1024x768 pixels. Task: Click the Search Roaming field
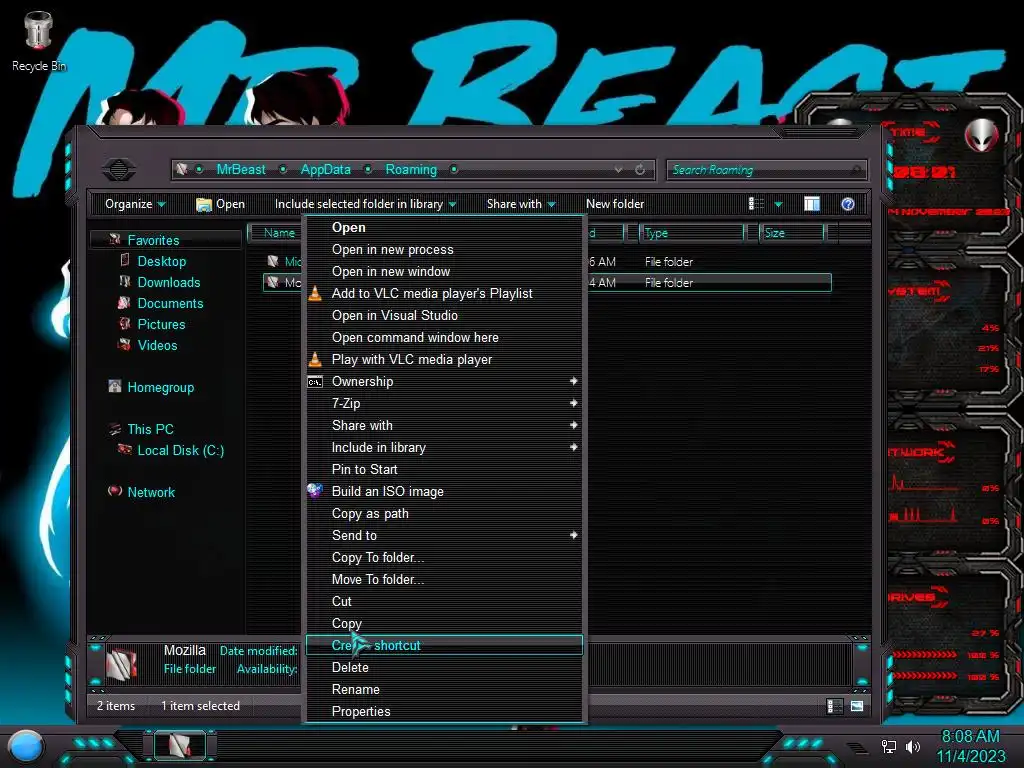(x=767, y=170)
